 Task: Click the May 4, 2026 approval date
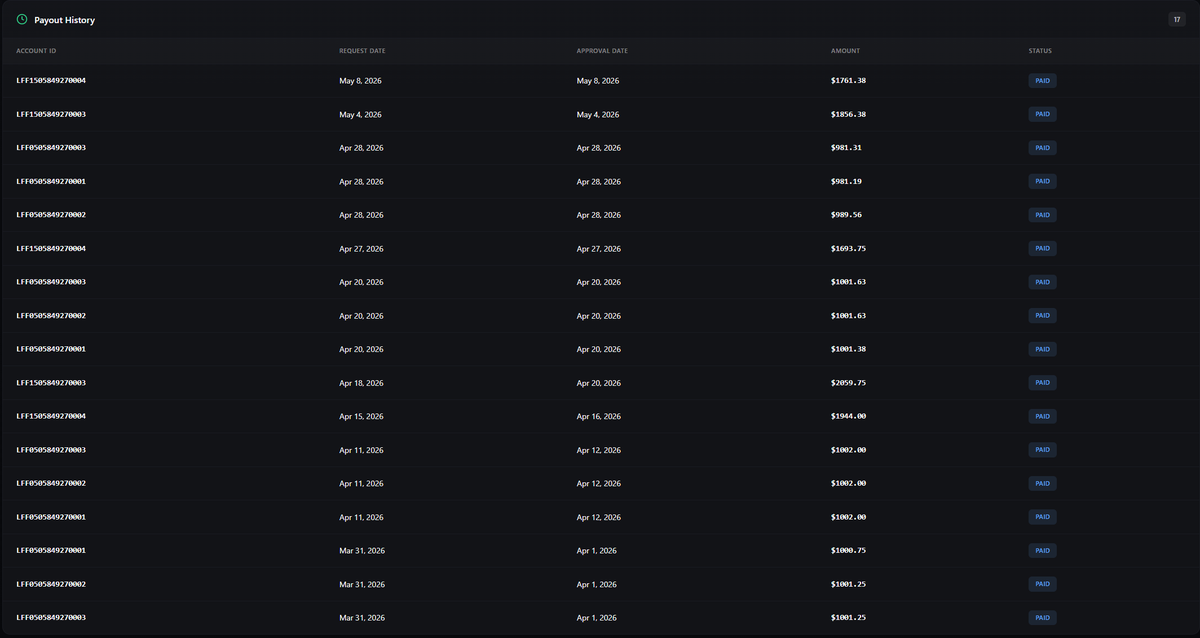point(598,115)
